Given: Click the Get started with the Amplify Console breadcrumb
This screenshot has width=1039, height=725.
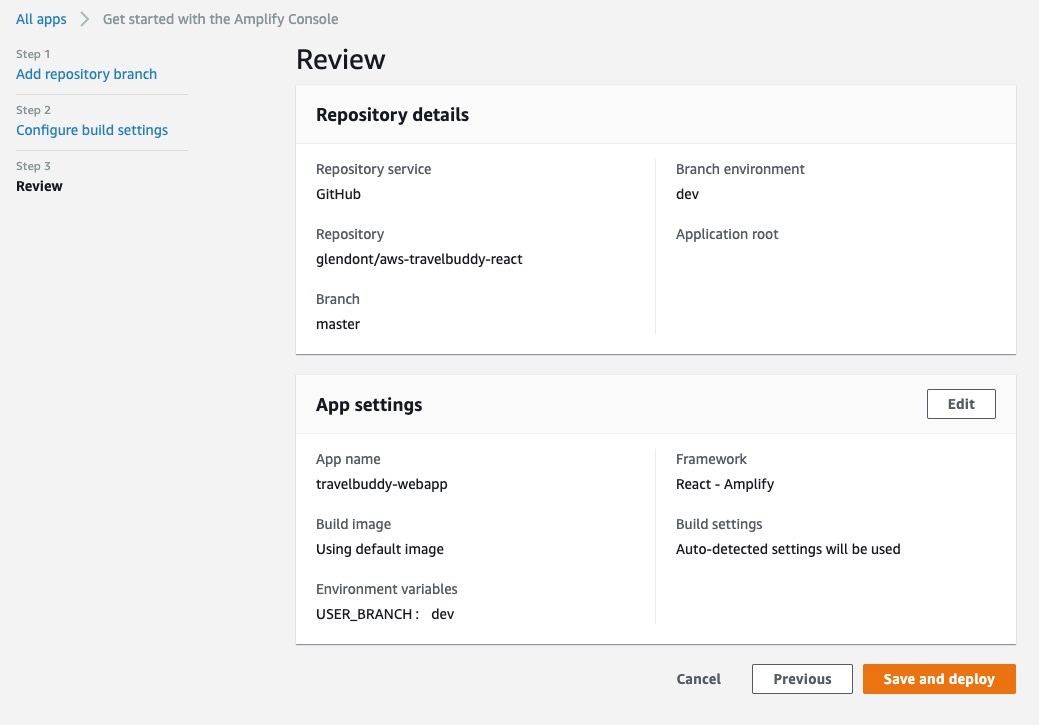Looking at the screenshot, I should (220, 19).
